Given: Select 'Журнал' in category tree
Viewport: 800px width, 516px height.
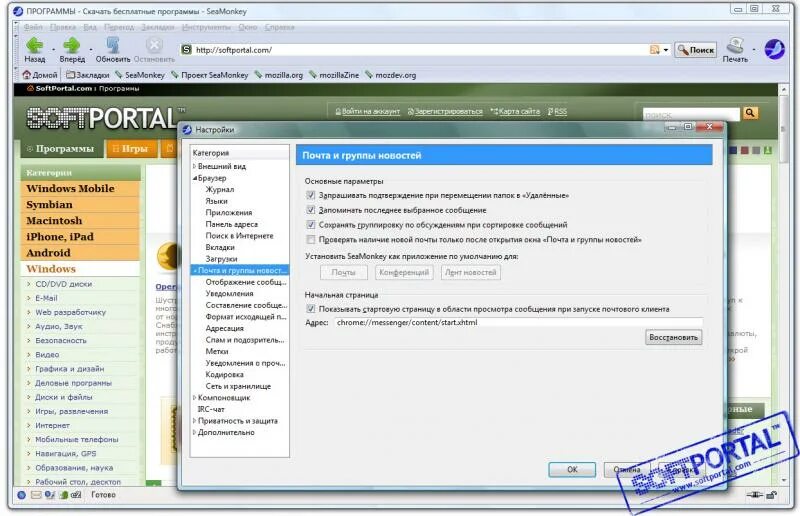Looking at the screenshot, I should 219,189.
